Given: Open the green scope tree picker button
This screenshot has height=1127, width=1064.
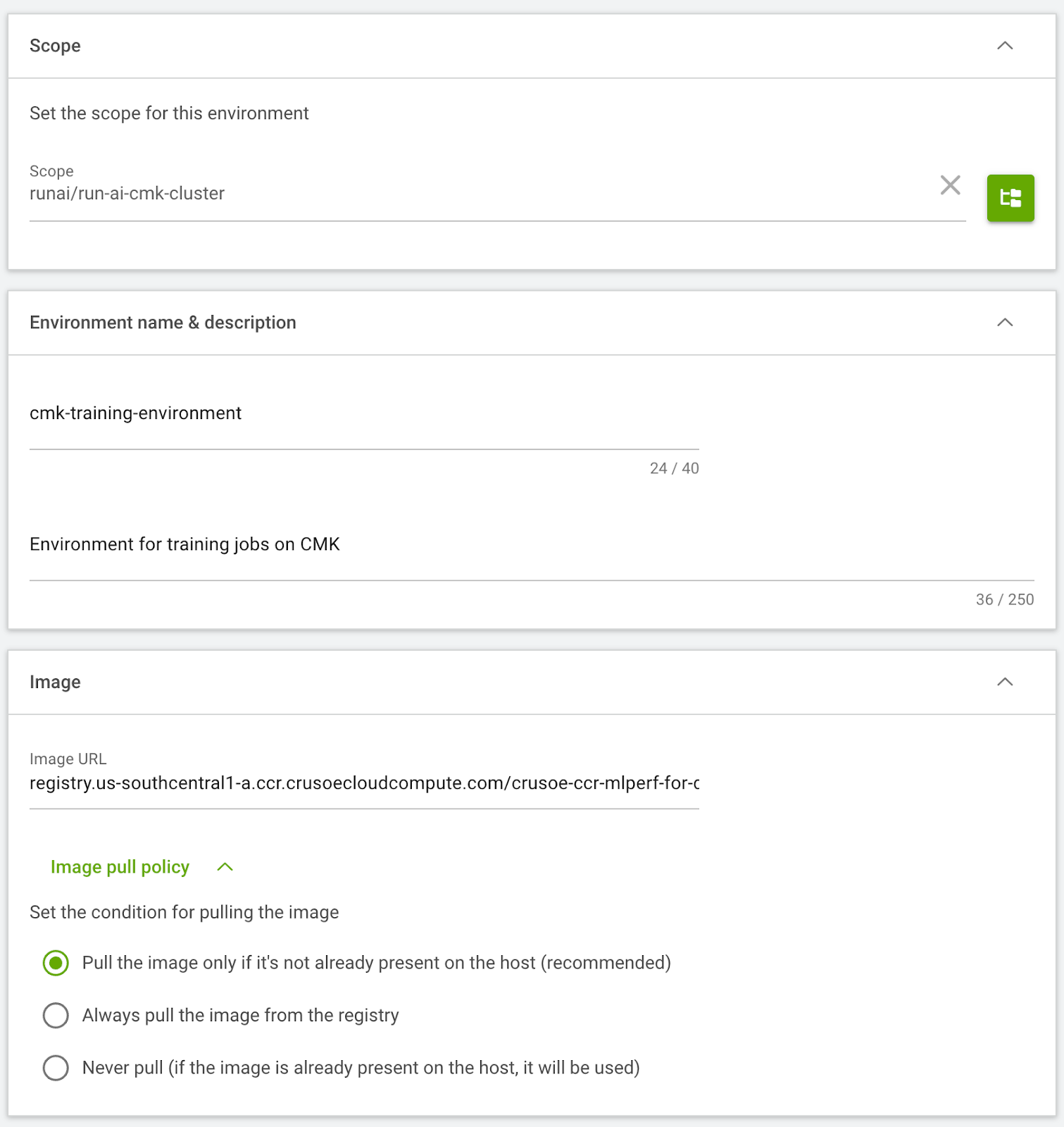Looking at the screenshot, I should tap(1010, 198).
